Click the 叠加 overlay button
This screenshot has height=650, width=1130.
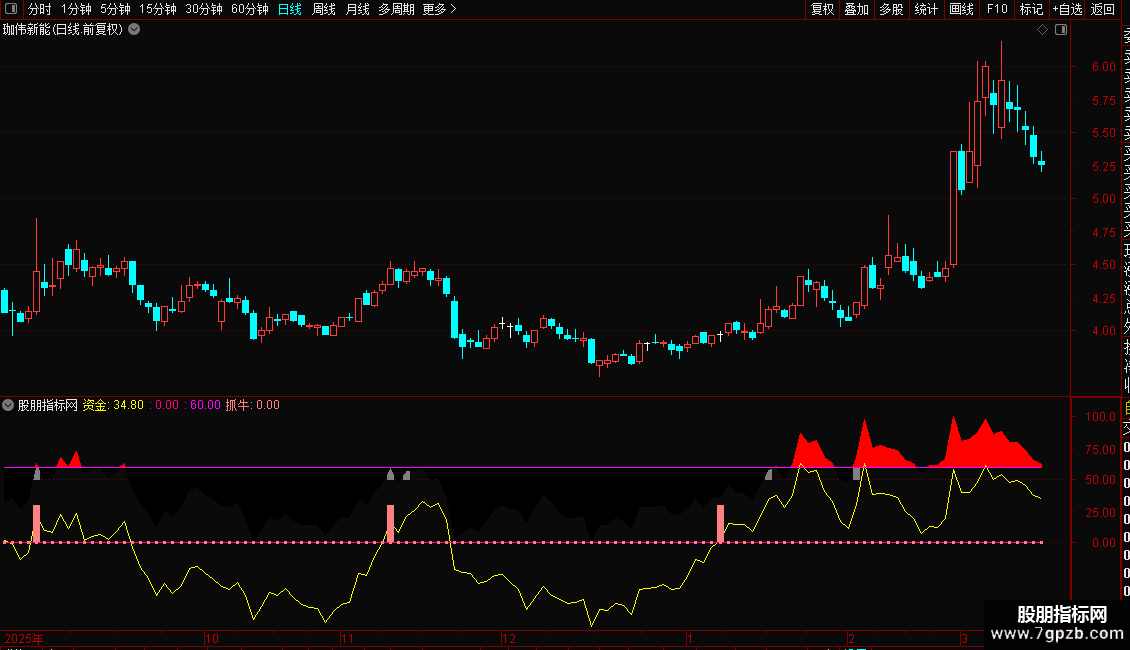(857, 9)
